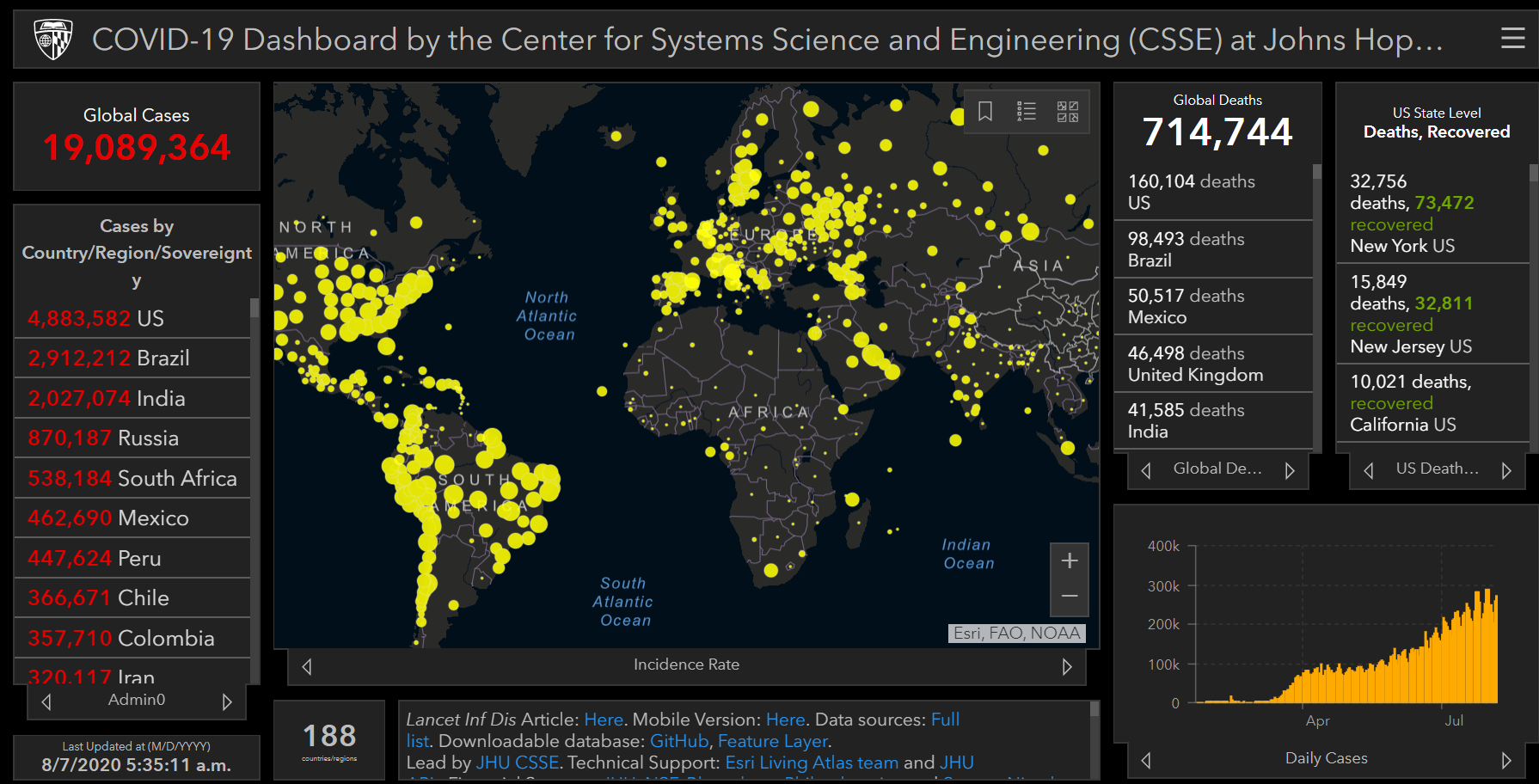
Task: Open the hamburger menu in the header
Action: pos(1512,39)
